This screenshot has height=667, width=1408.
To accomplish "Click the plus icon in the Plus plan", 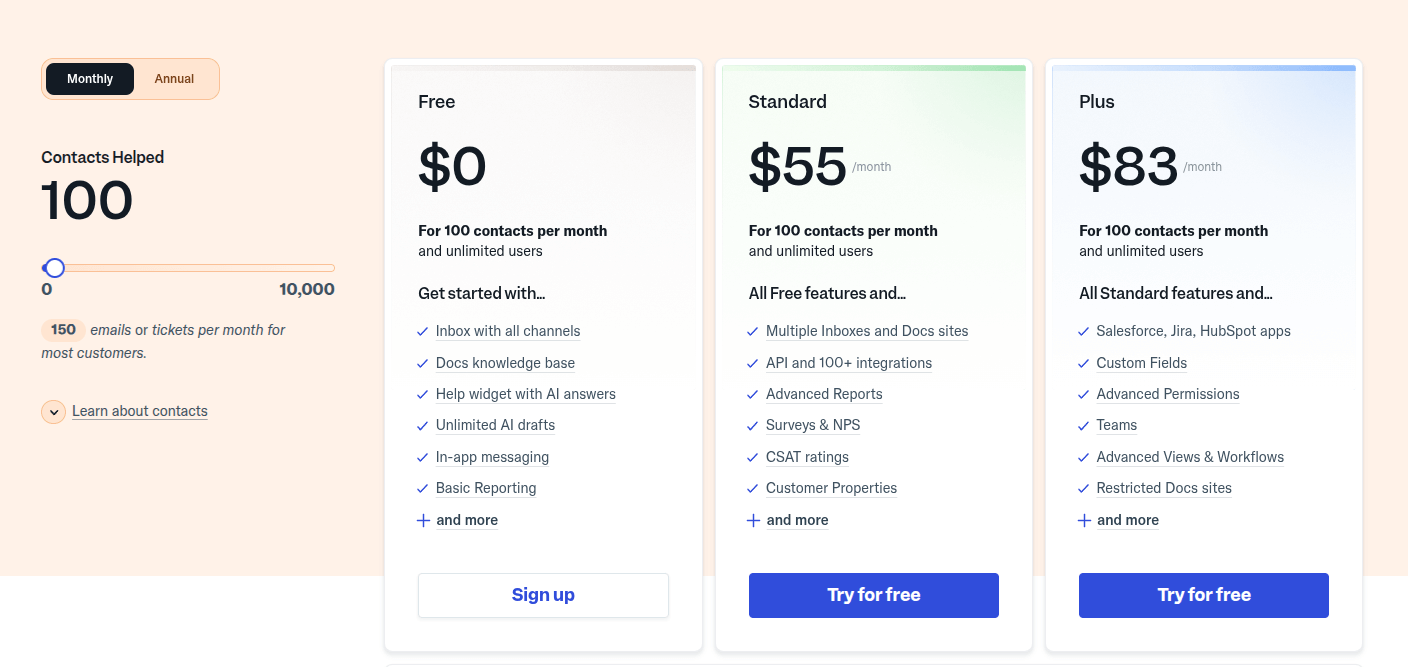I will click(x=1084, y=520).
